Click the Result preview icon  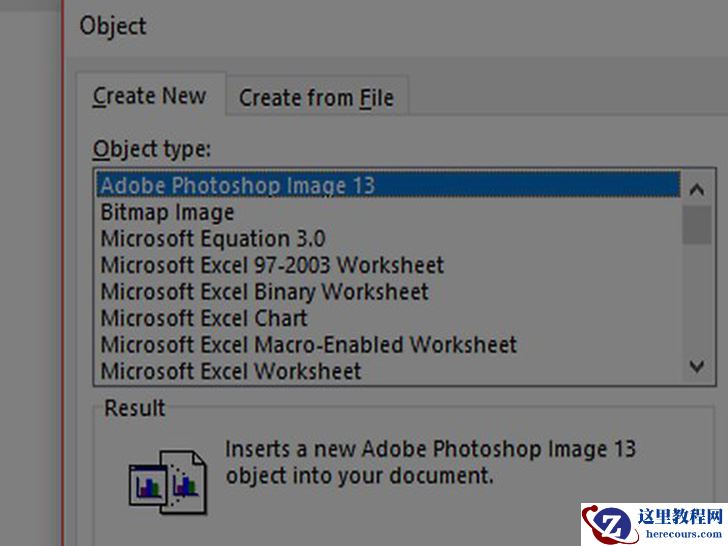pyautogui.click(x=168, y=478)
